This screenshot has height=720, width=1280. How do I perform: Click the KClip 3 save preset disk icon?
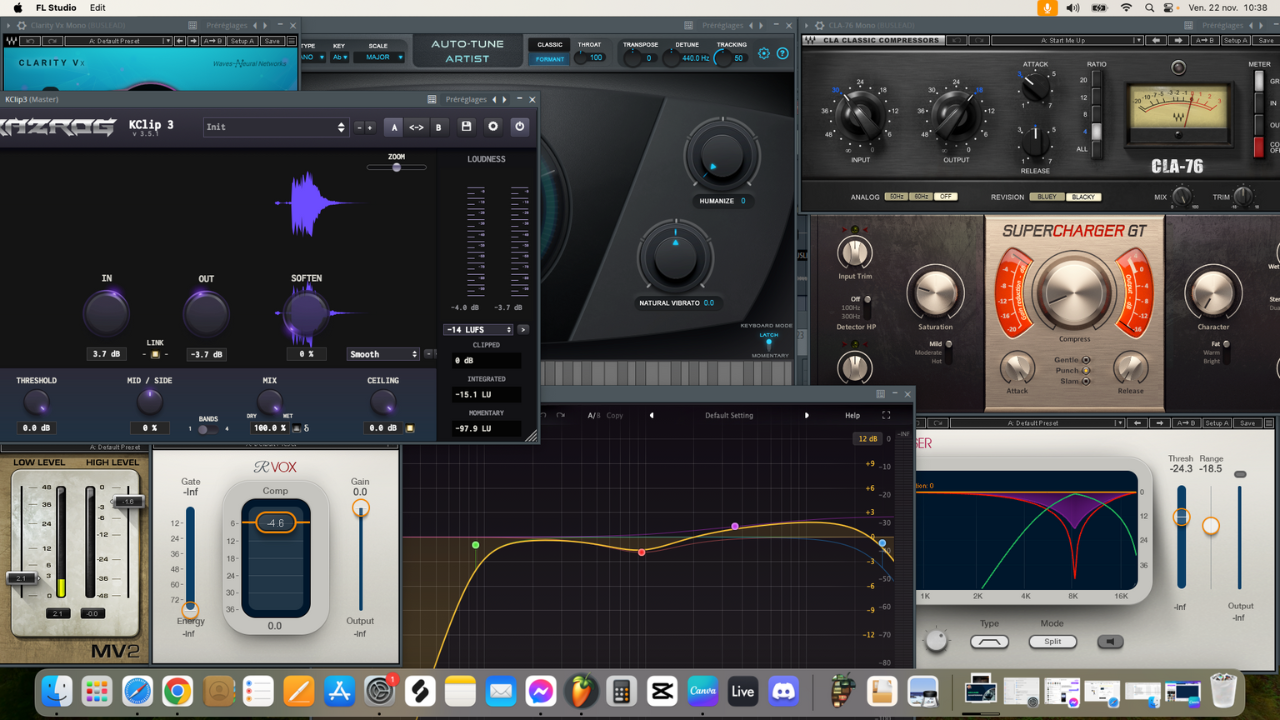pos(466,127)
